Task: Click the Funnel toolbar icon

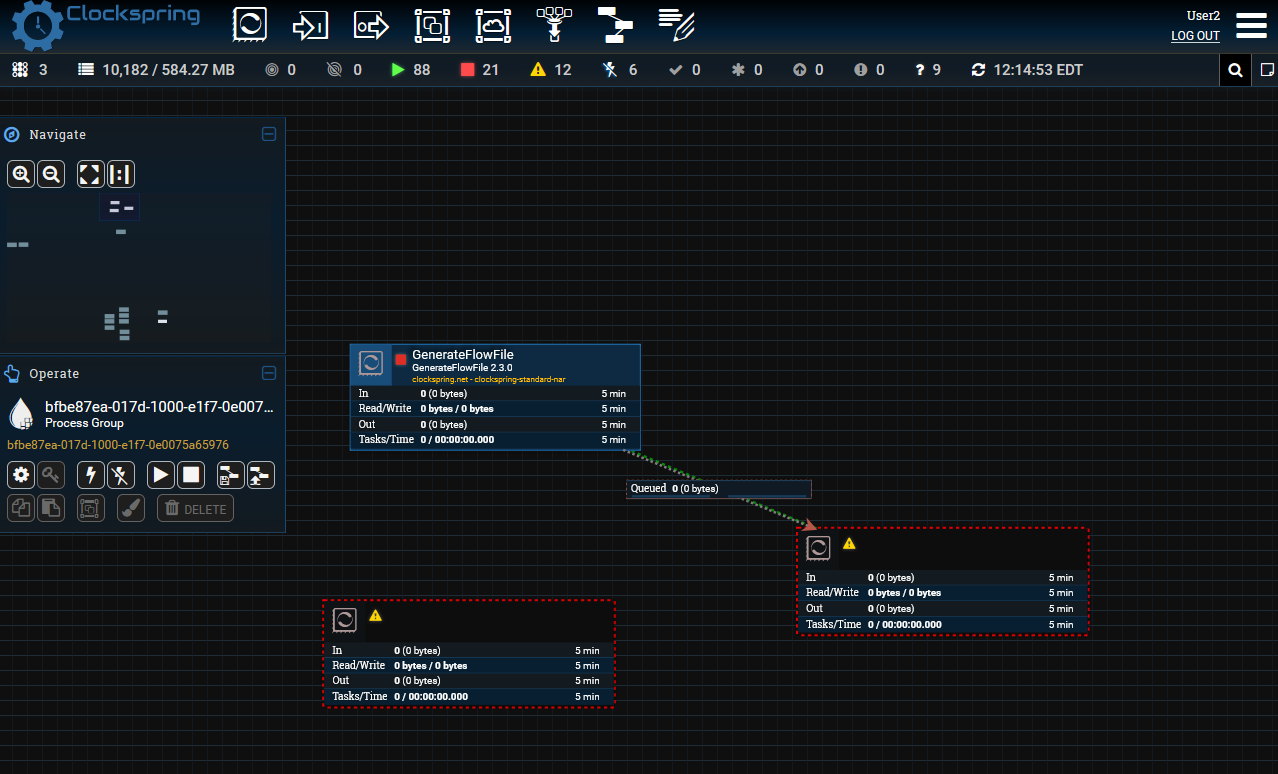Action: (x=554, y=25)
